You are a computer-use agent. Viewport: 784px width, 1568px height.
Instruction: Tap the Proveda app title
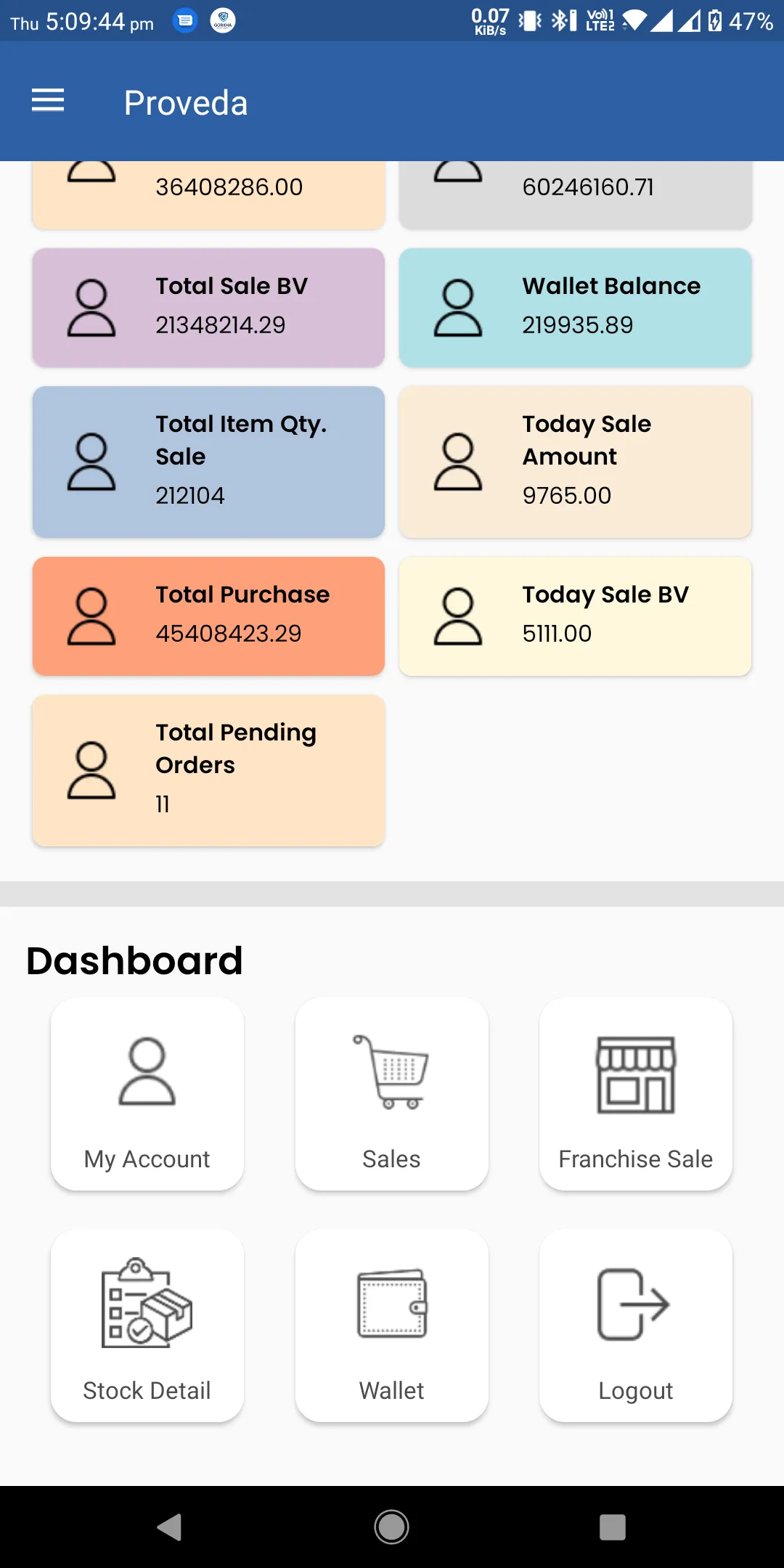point(186,102)
